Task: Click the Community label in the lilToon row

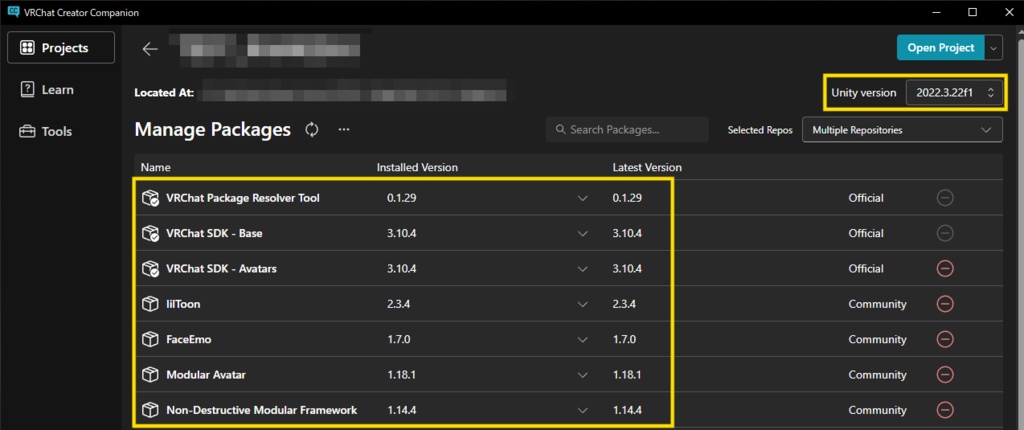Action: point(877,304)
